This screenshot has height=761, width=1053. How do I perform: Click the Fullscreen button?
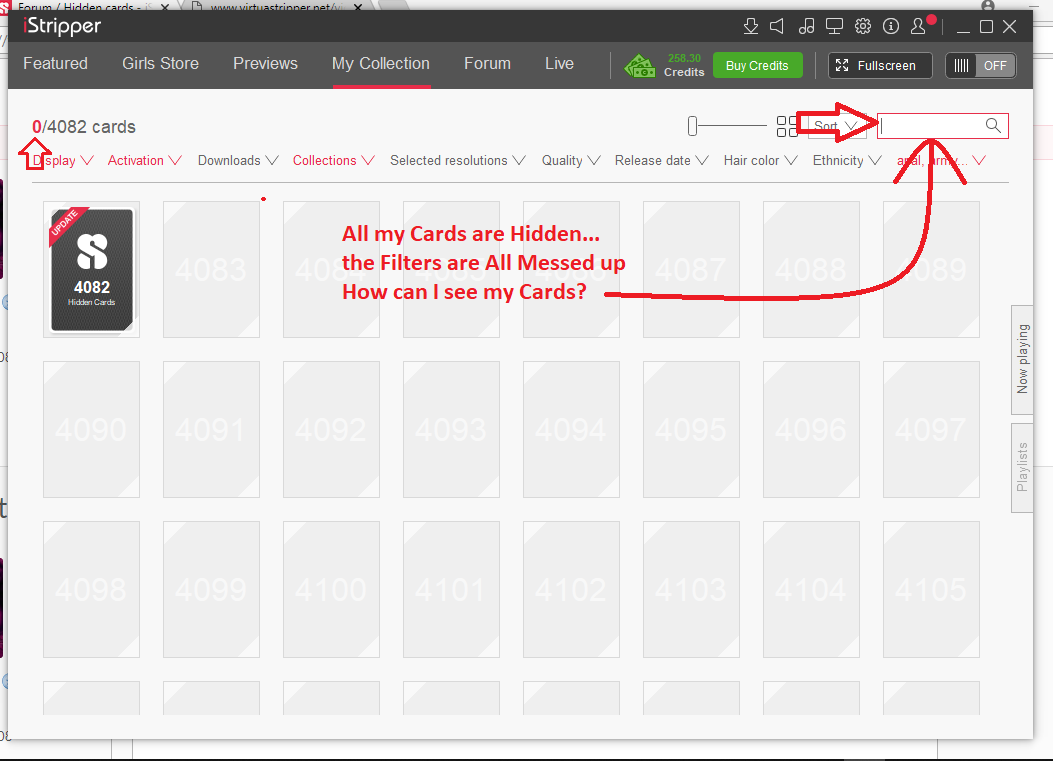click(880, 66)
